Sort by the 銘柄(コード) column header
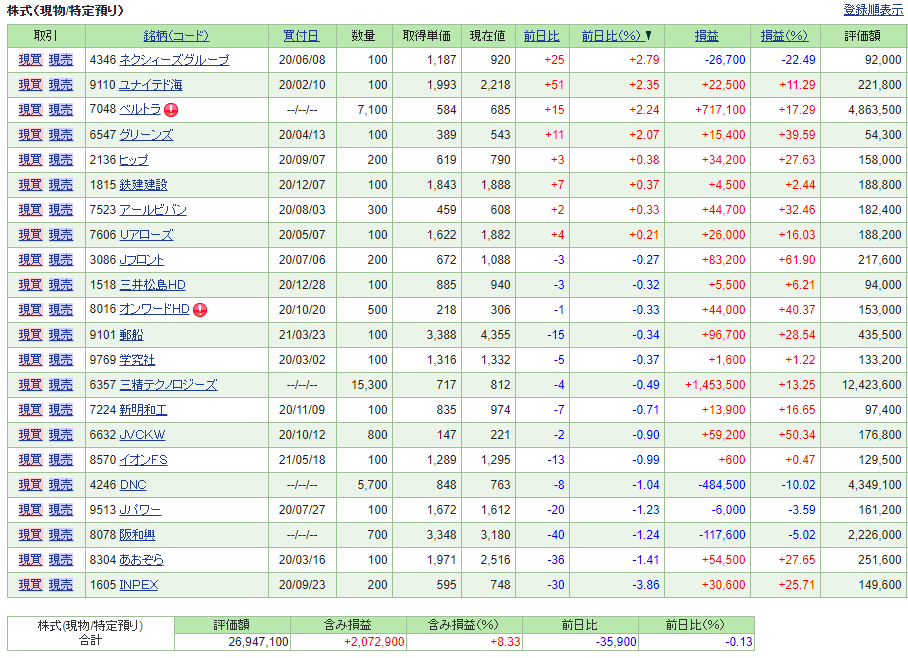 point(176,36)
